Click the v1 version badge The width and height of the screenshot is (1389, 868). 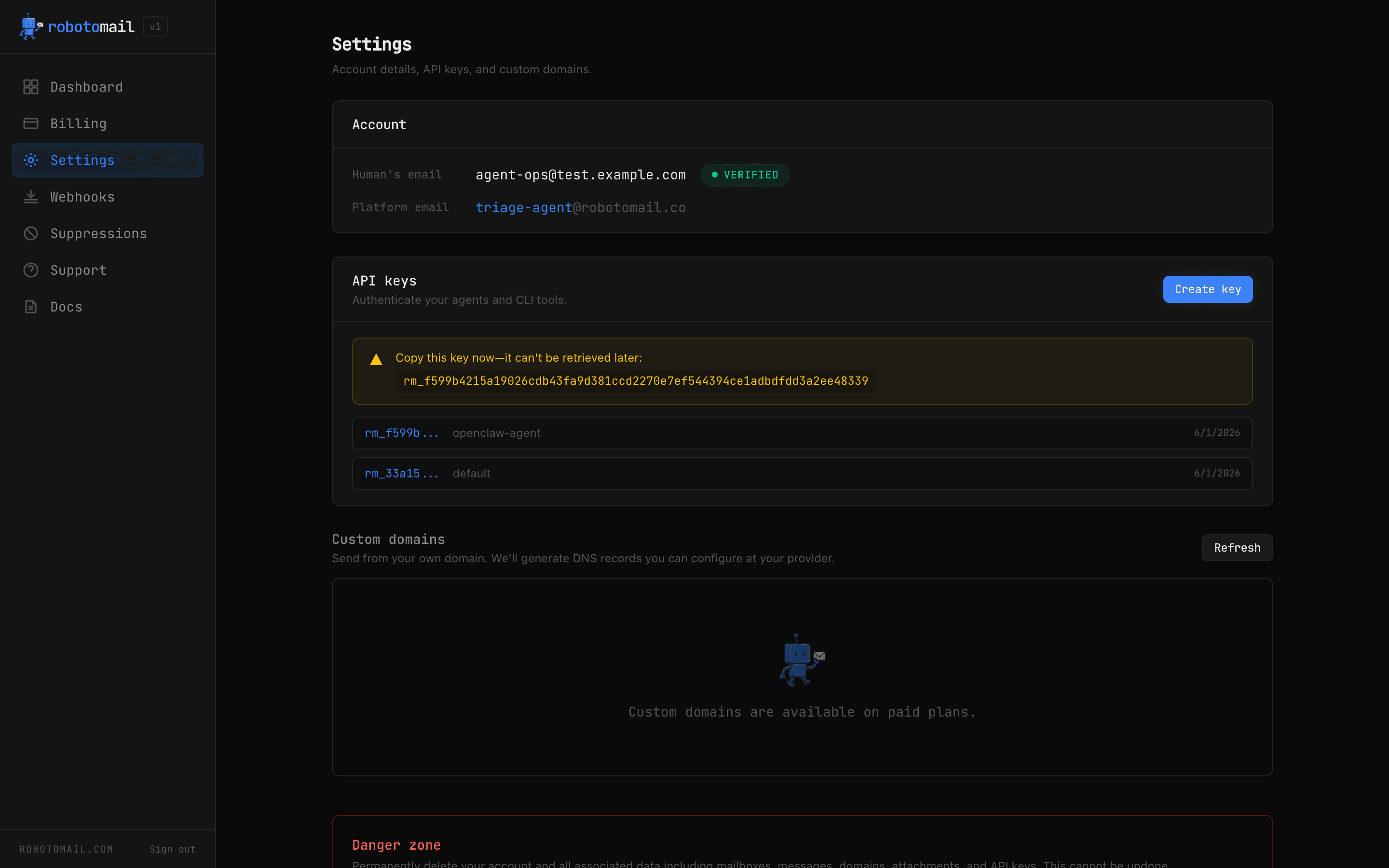[155, 27]
